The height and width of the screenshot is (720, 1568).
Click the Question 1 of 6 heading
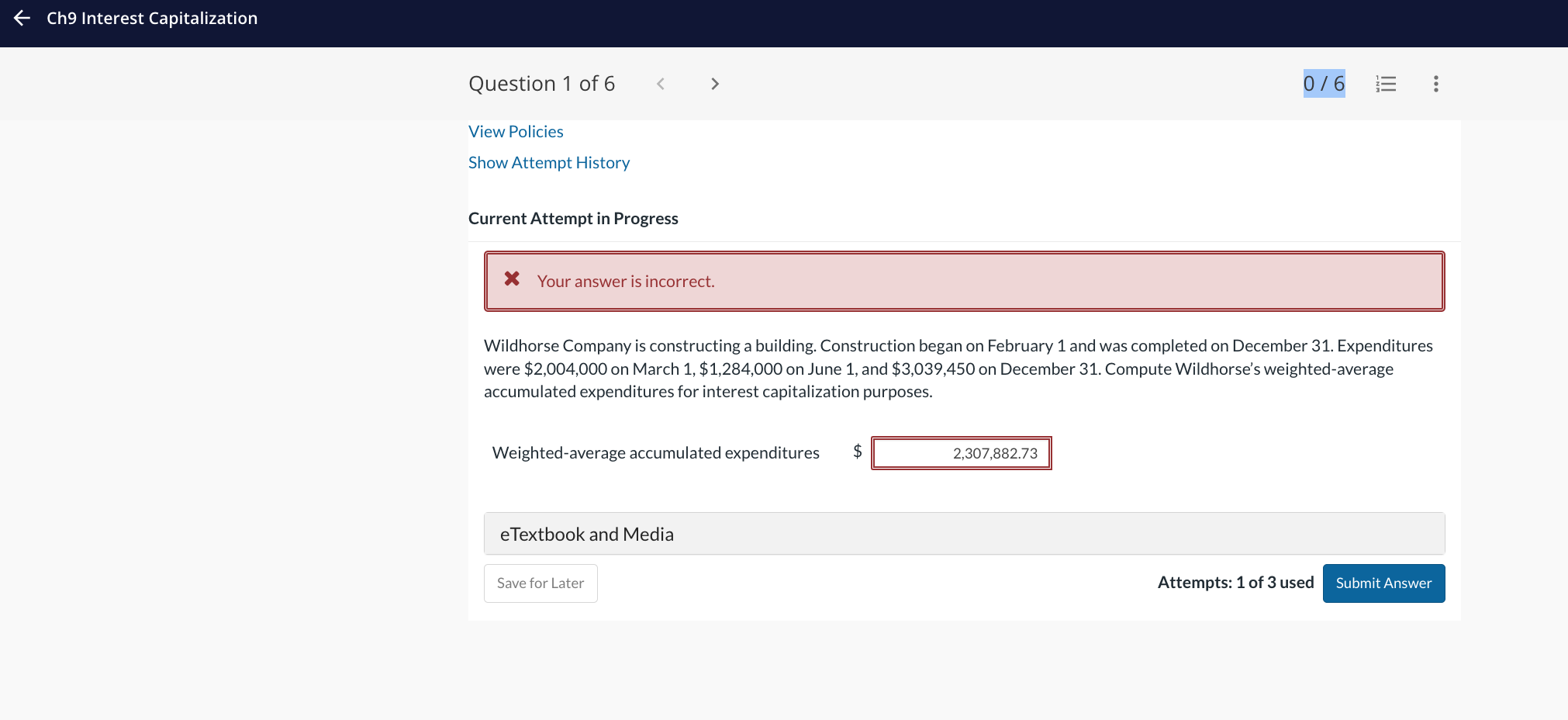(x=541, y=84)
